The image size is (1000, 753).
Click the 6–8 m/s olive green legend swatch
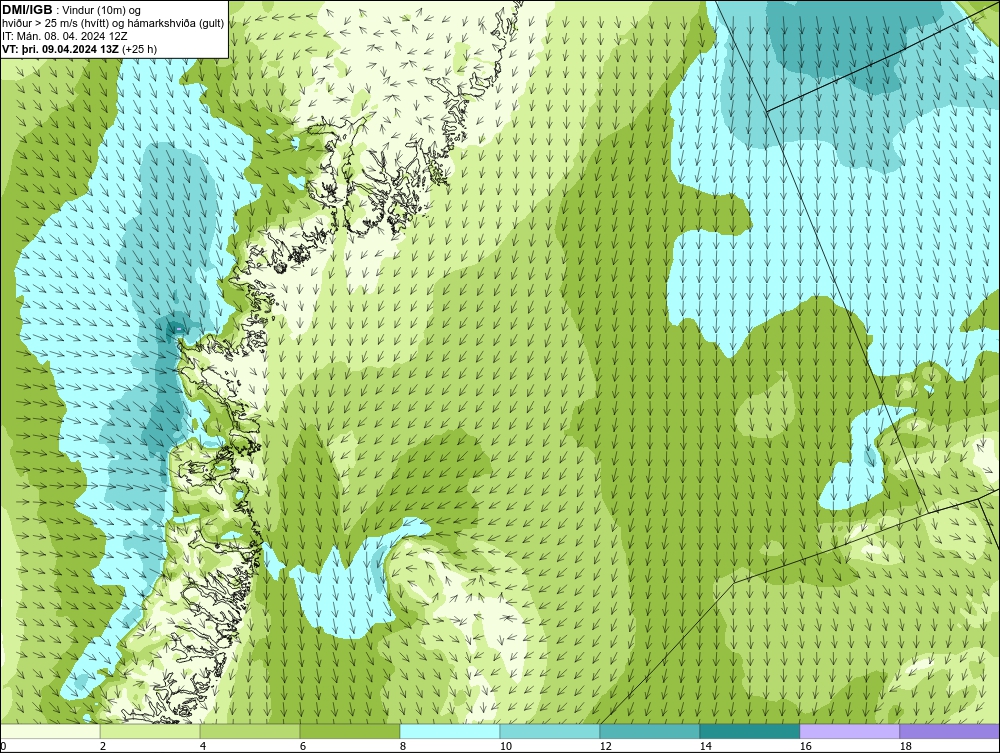(x=350, y=731)
